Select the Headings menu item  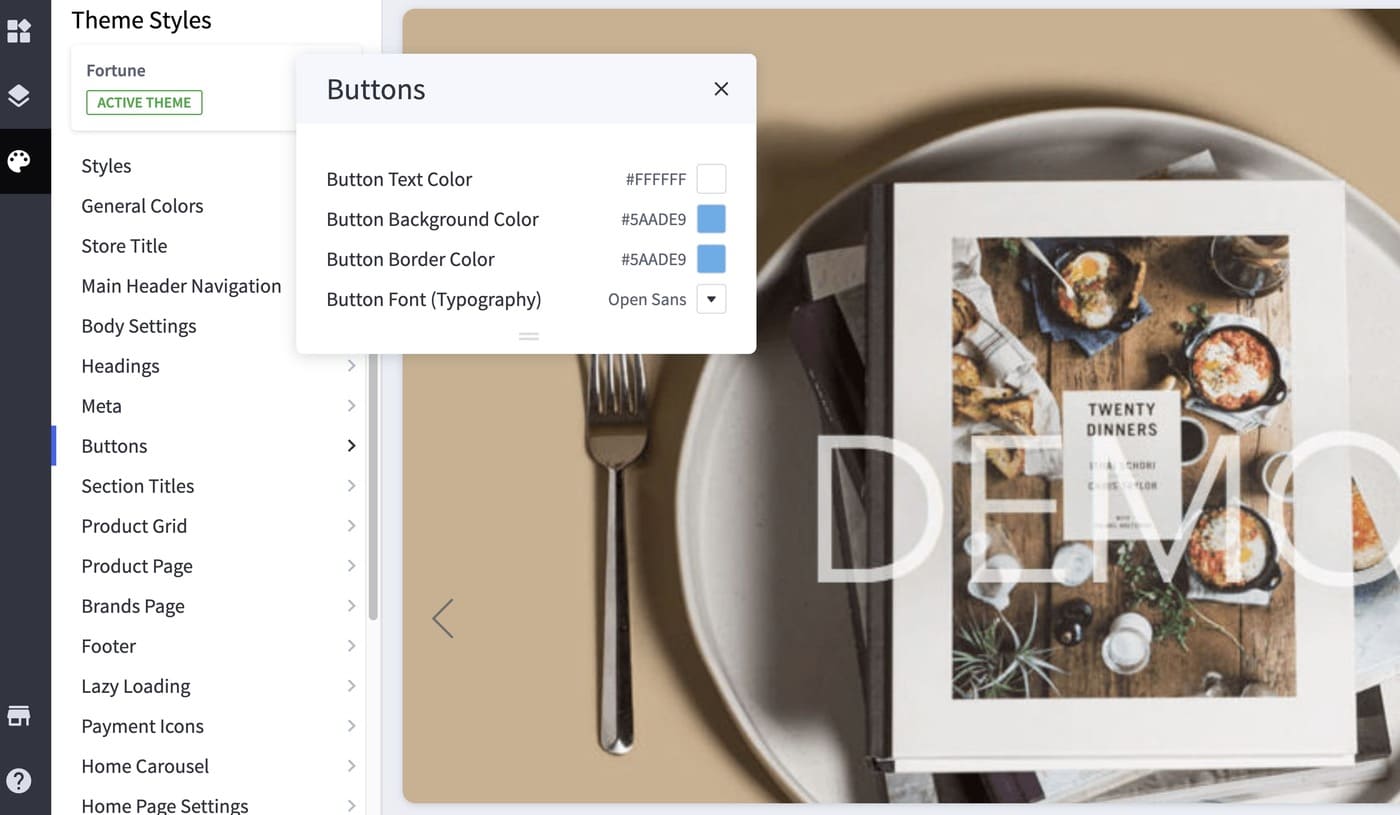[x=120, y=366]
